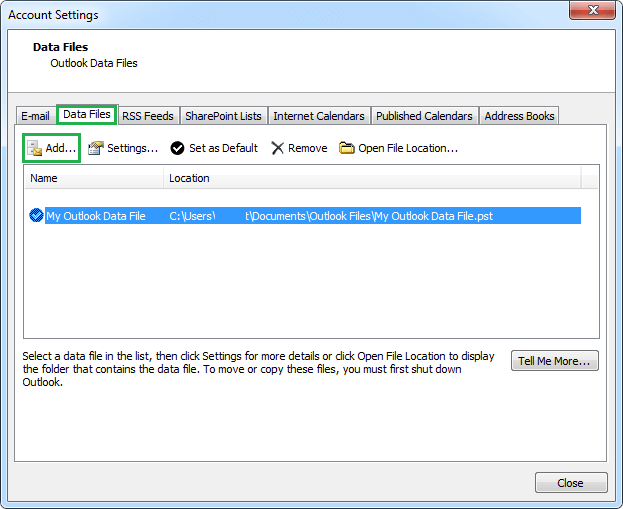Open the RSS Feeds tab
This screenshot has height=509, width=623.
pos(148,116)
